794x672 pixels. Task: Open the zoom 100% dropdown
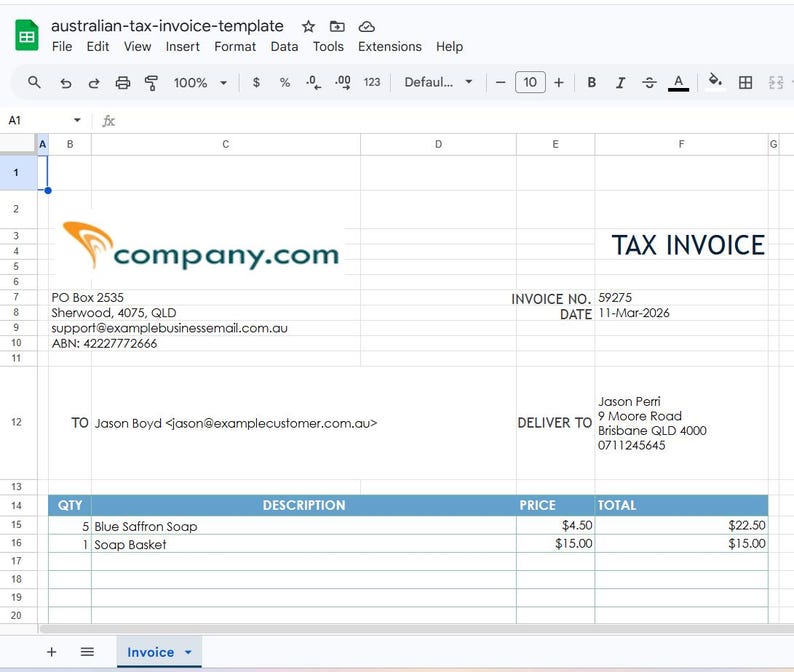(200, 83)
